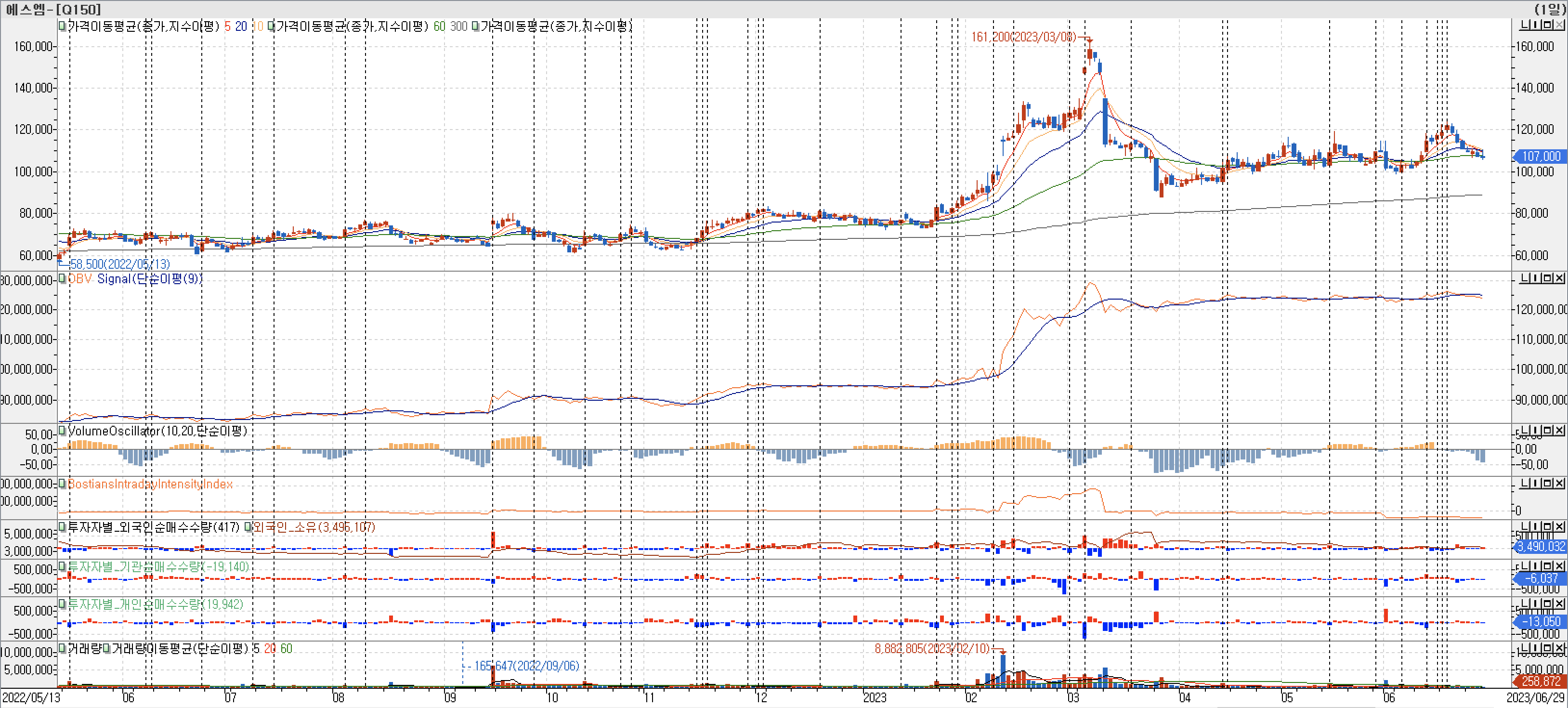Toggle the 거래량이동평균 indicator box
This screenshot has width=1568, height=708.
tap(106, 649)
